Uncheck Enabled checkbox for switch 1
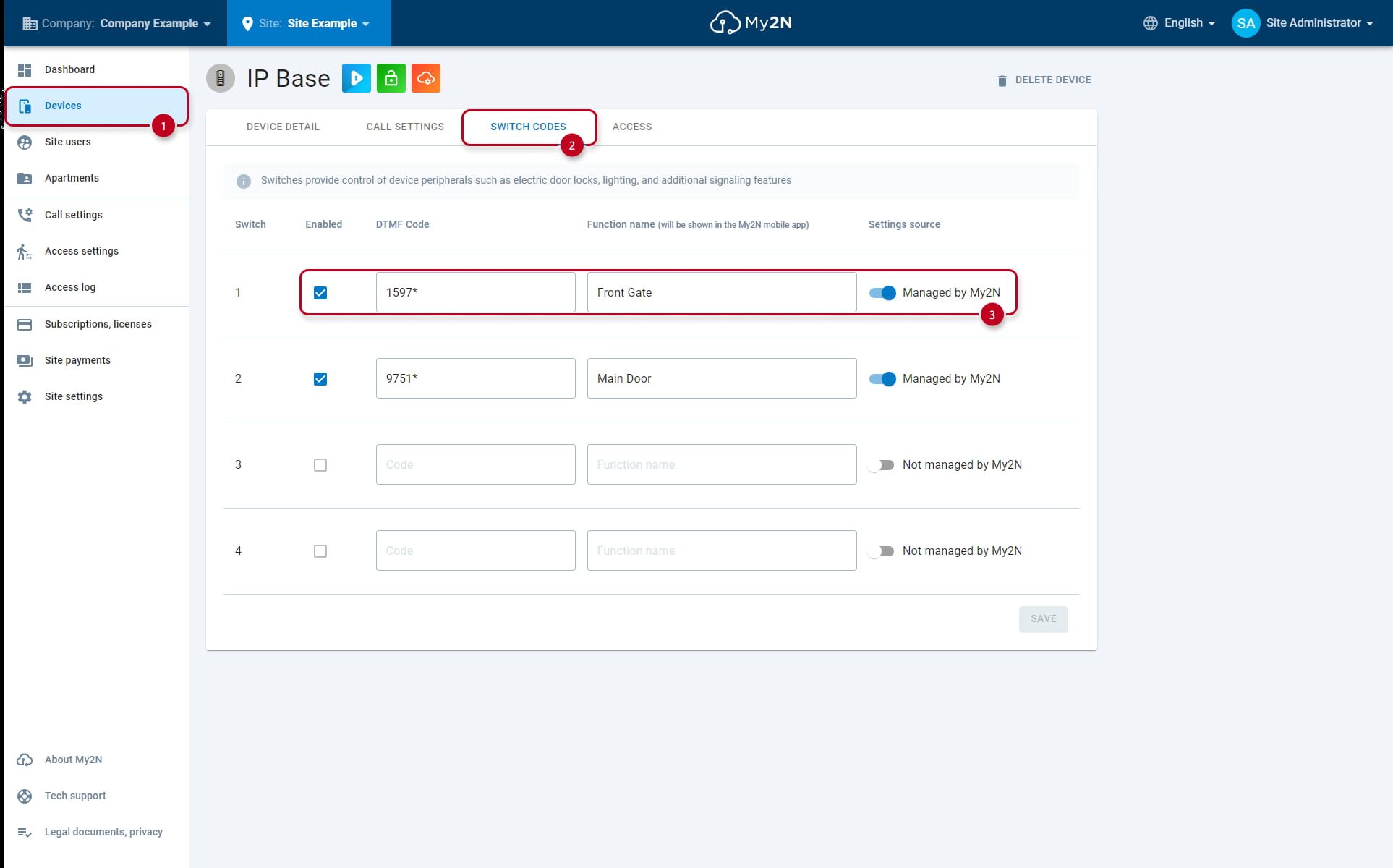This screenshot has width=1393, height=868. point(320,293)
